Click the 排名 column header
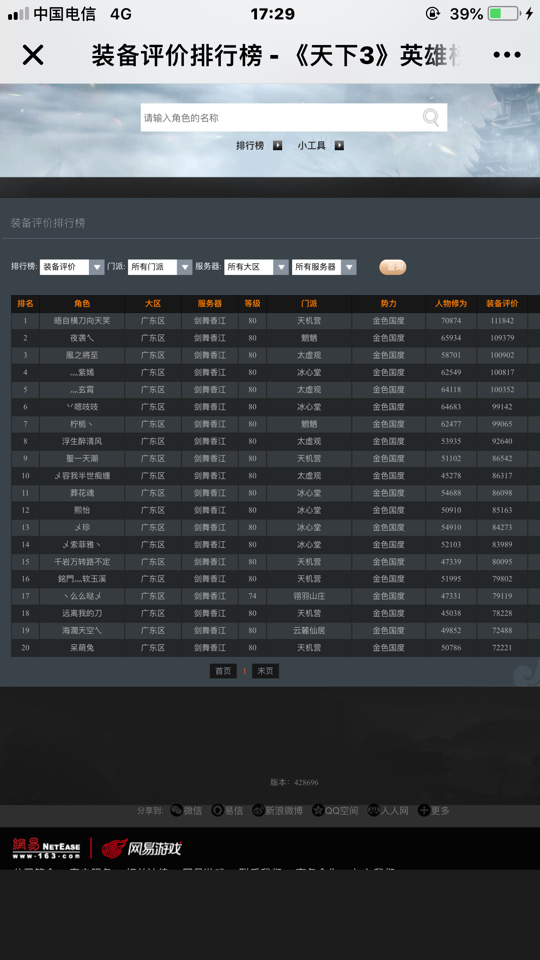 point(25,304)
